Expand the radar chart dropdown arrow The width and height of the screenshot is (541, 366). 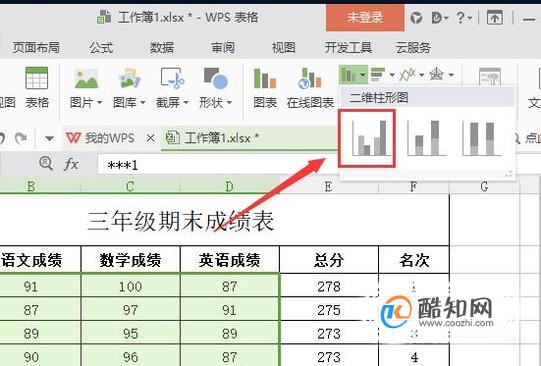451,75
